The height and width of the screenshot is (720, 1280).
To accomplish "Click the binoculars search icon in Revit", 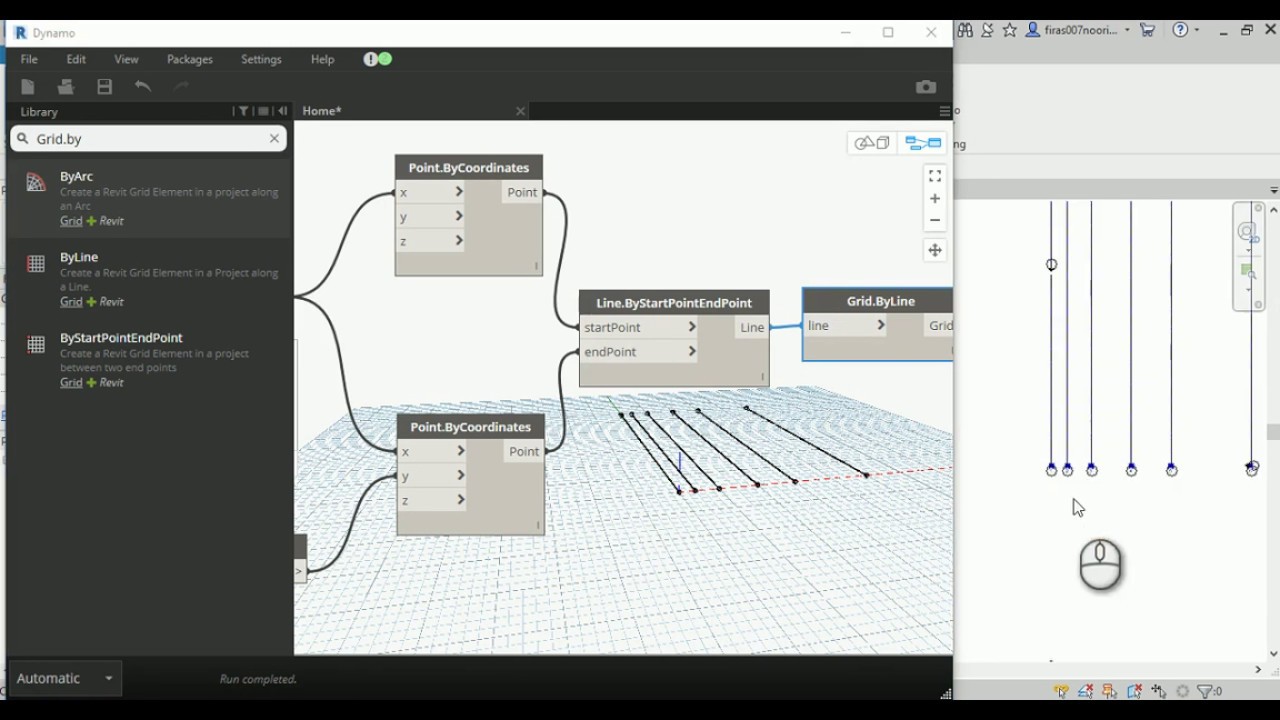I will [965, 30].
